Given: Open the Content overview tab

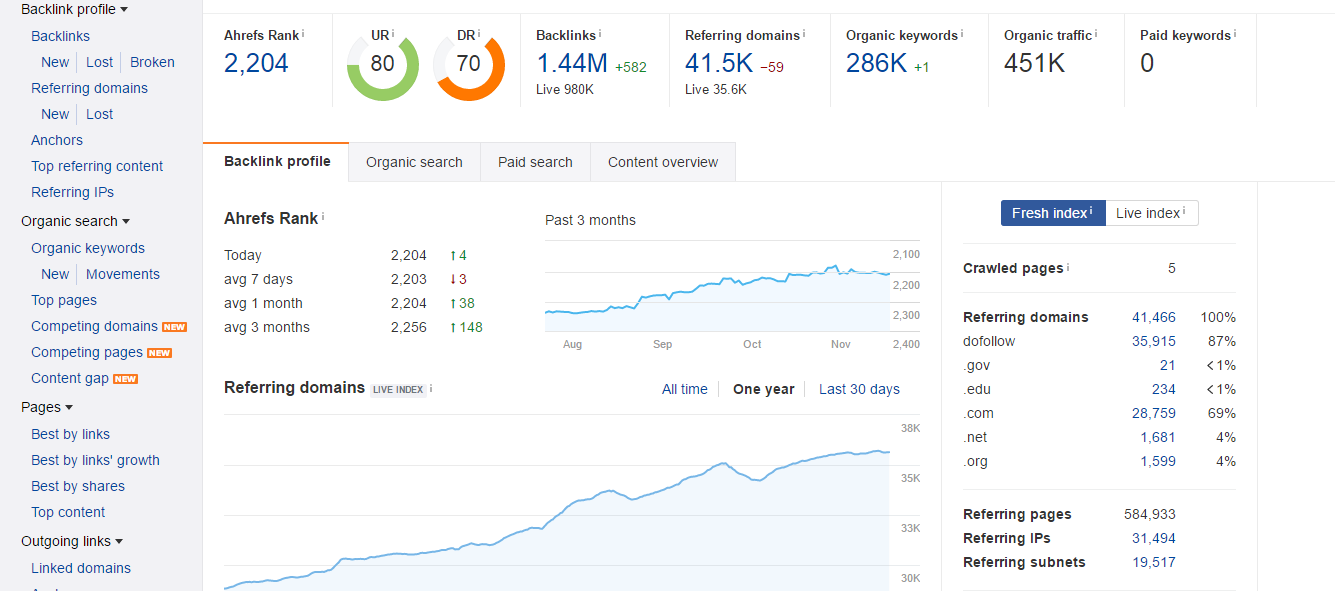Looking at the screenshot, I should (x=663, y=162).
